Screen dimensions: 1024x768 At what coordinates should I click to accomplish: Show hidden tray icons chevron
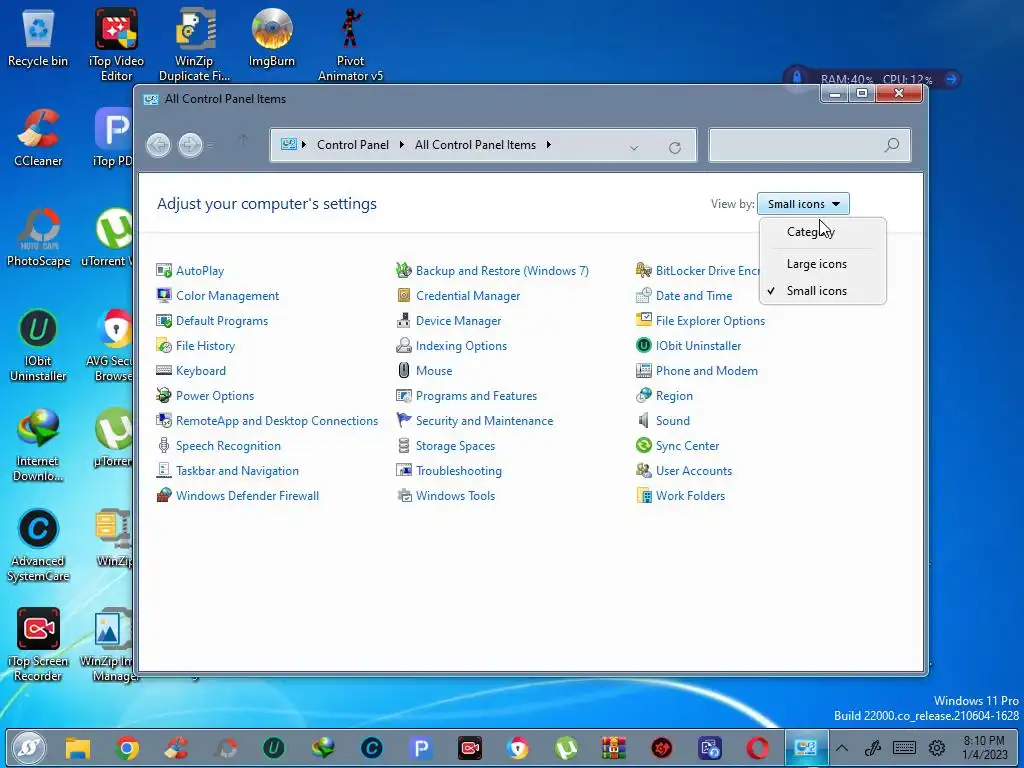(842, 748)
